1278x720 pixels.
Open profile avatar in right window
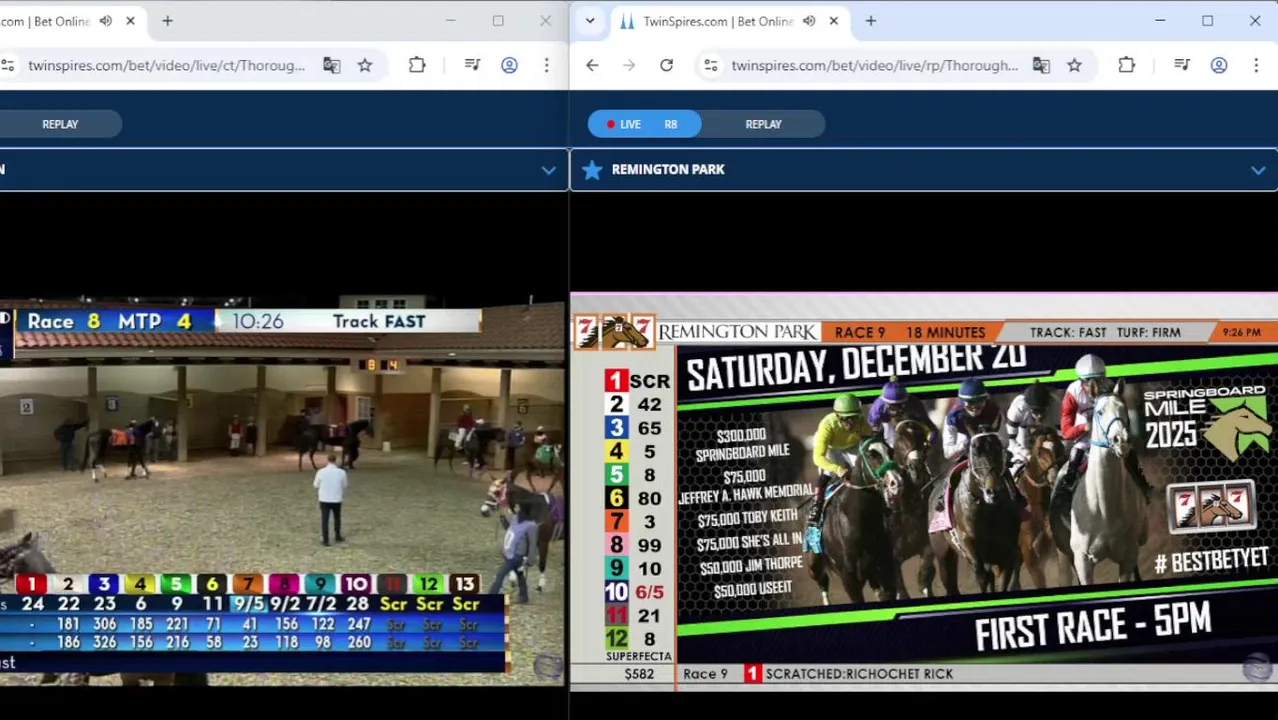(1218, 65)
